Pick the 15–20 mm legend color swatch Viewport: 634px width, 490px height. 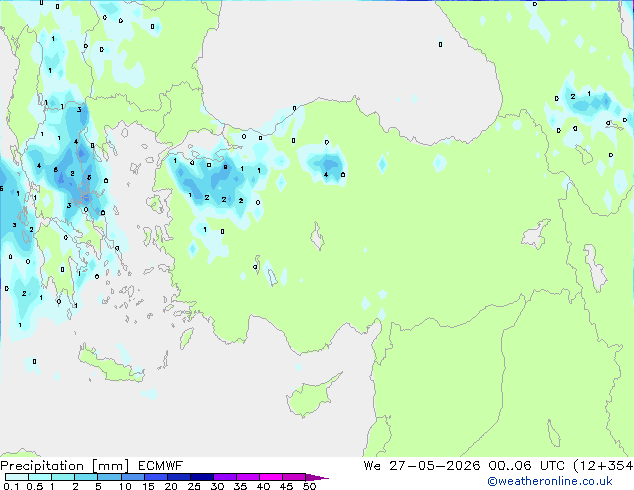point(155,477)
